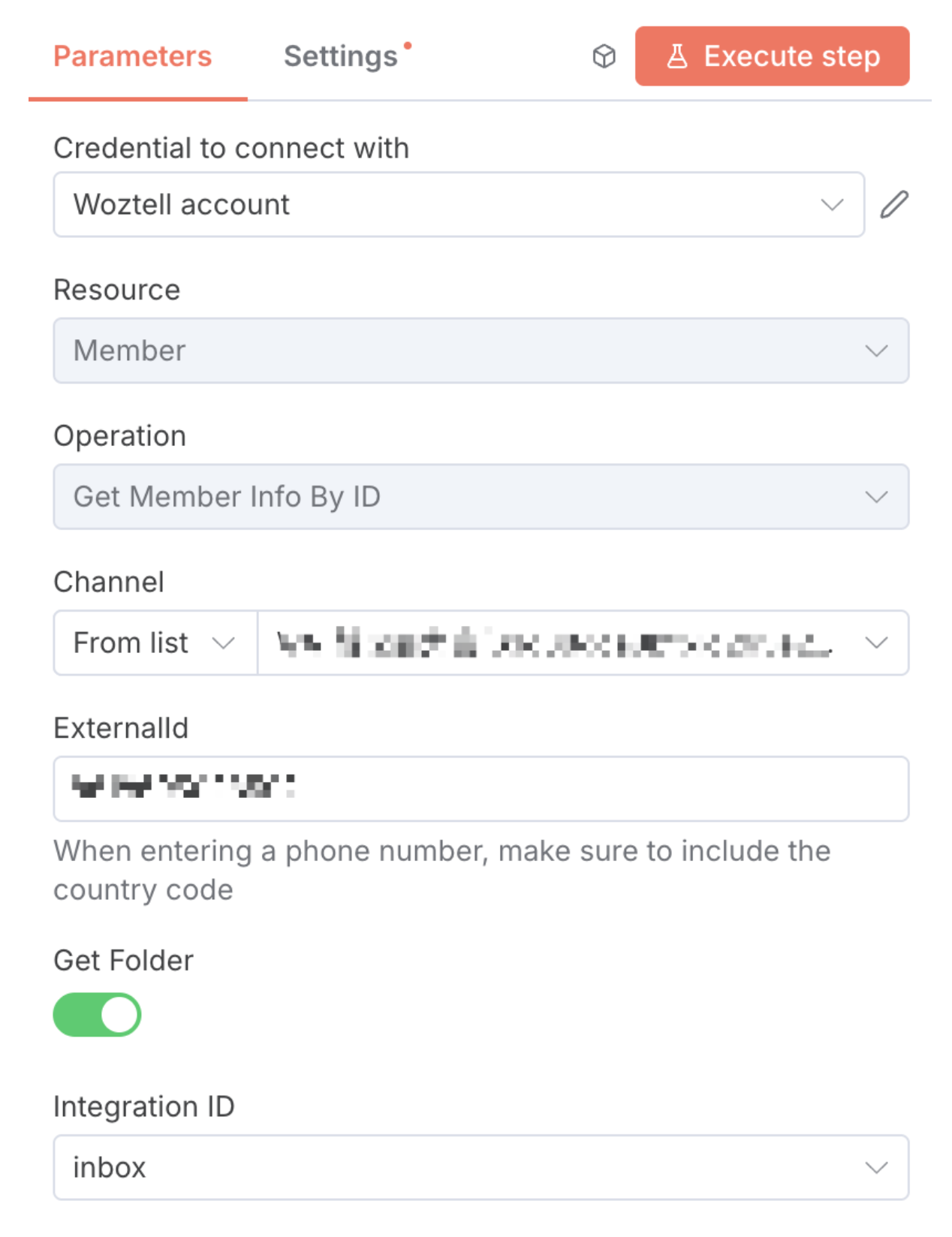
Task: Click the ExternalId input field
Action: (x=481, y=789)
